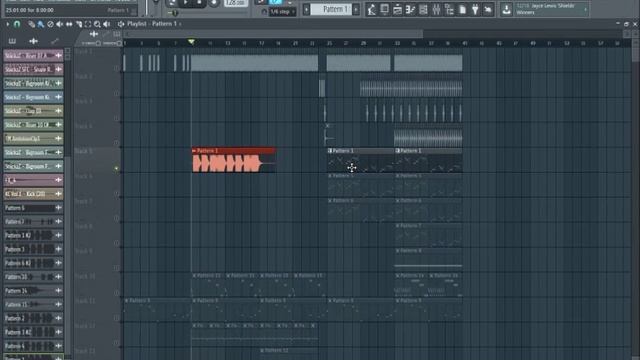Click the arrow left of the Pattern 1 selector
Screen dimensions: 640x360
pyautogui.click(x=306, y=9)
